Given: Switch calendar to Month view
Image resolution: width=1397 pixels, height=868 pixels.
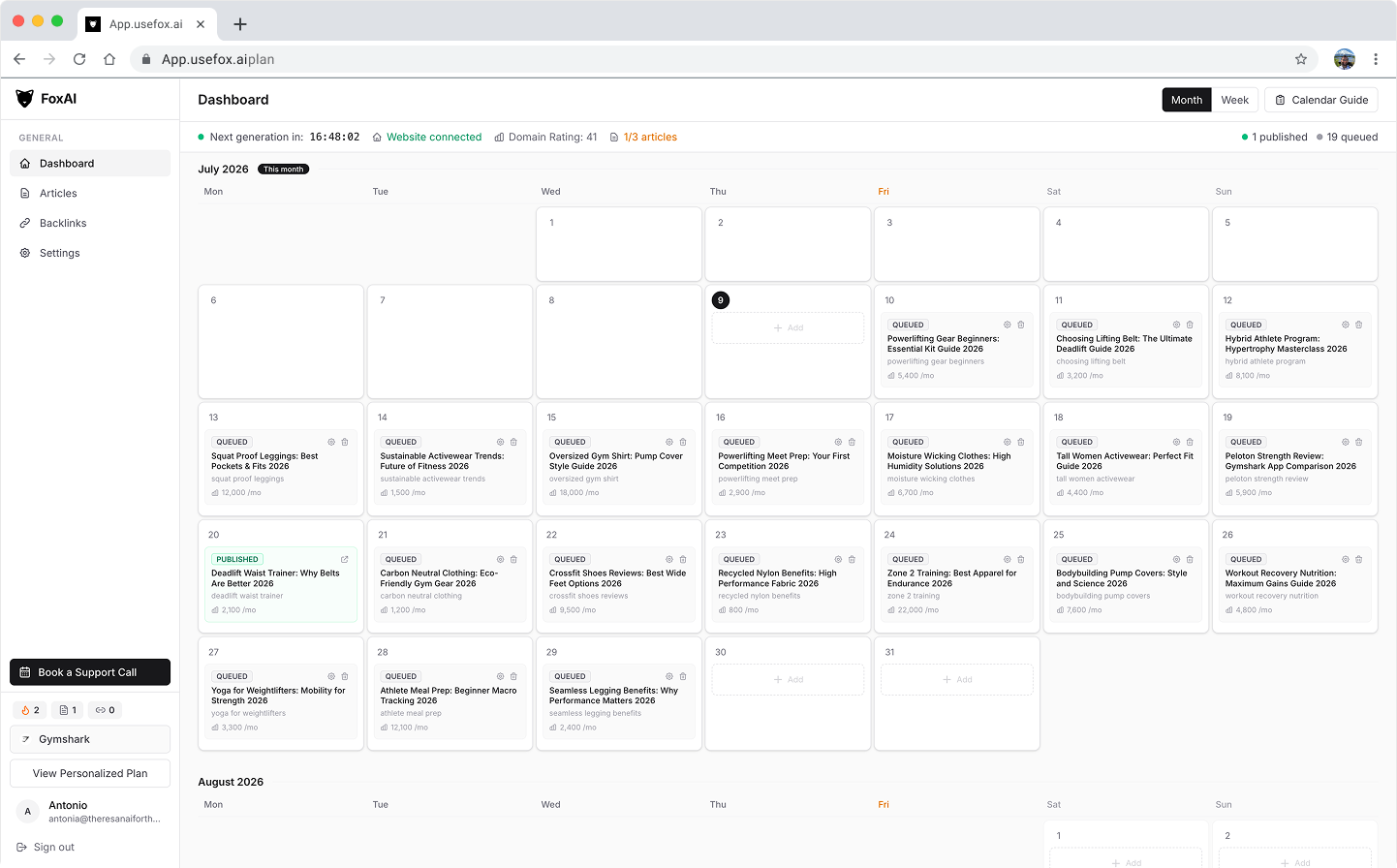Looking at the screenshot, I should [1187, 100].
